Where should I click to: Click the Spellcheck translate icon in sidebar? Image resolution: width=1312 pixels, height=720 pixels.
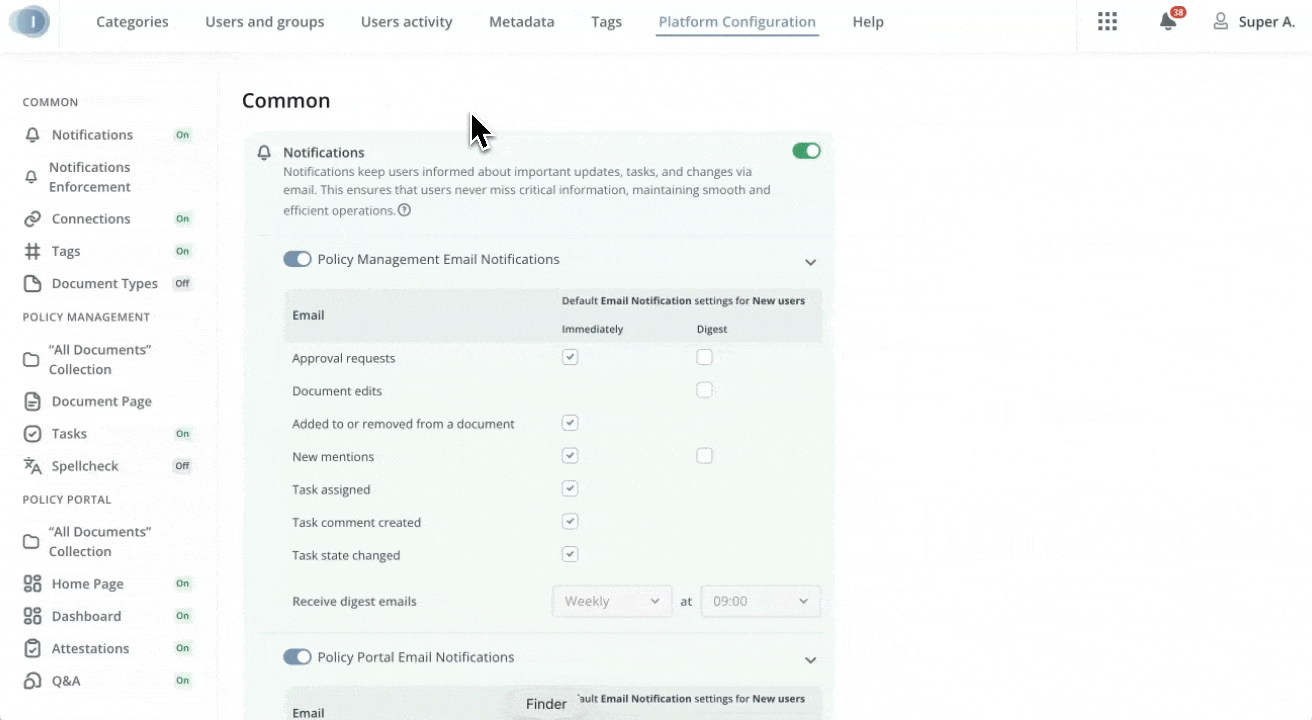click(x=33, y=466)
